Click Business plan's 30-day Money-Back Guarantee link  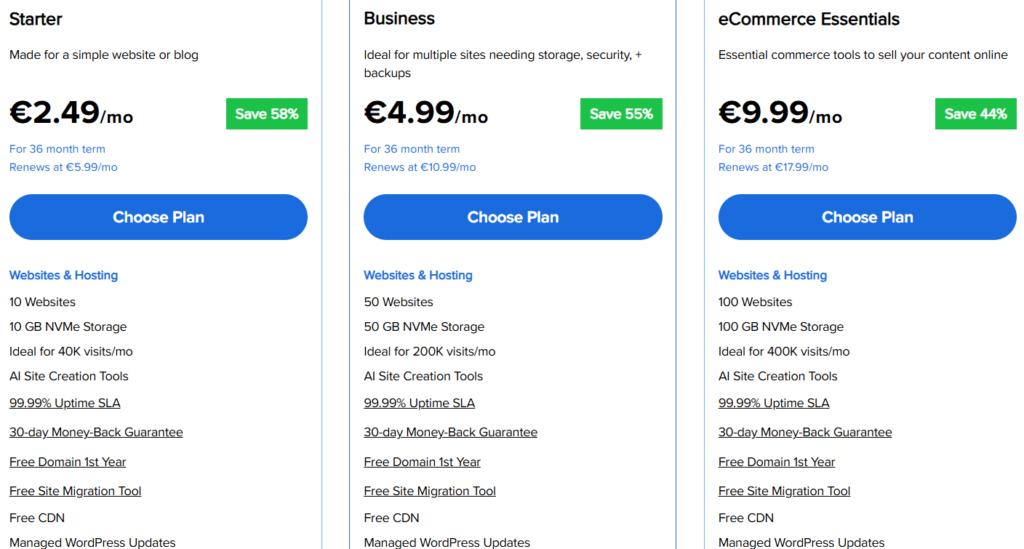point(450,432)
